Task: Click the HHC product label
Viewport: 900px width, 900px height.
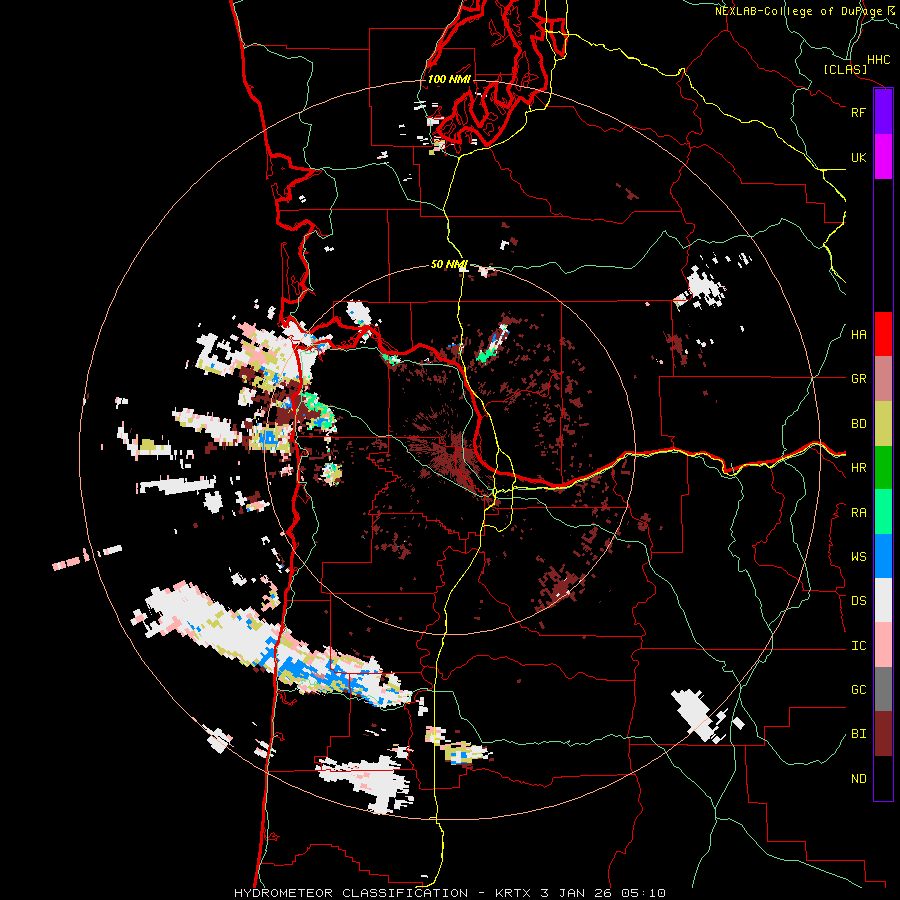Action: pyautogui.click(x=878, y=60)
